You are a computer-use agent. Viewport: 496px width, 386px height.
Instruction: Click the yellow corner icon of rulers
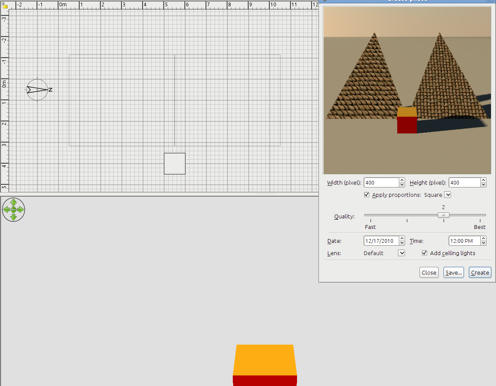[x=5, y=6]
